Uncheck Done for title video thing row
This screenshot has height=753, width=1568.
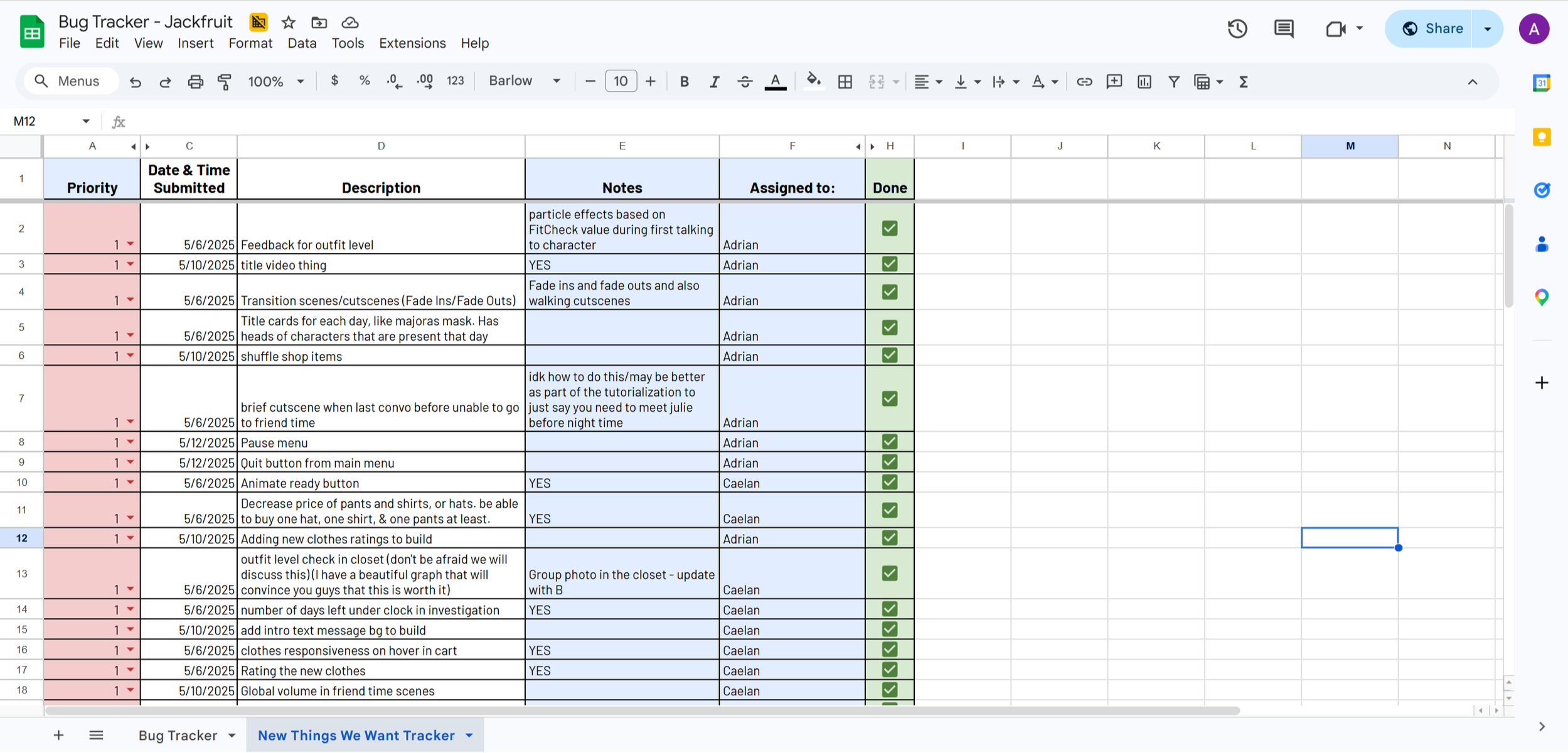889,264
